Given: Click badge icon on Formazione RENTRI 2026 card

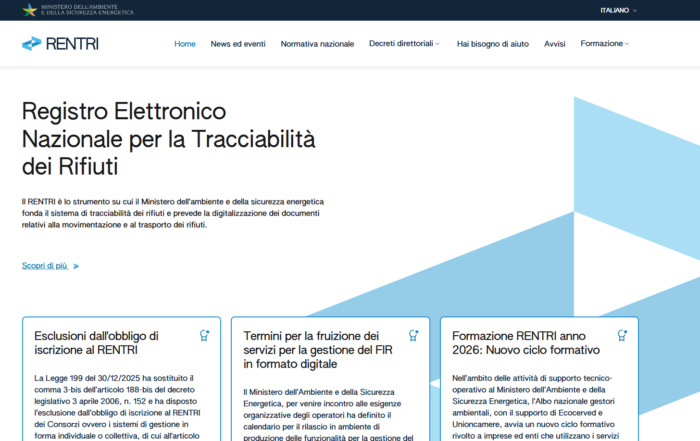Looking at the screenshot, I should 622,336.
